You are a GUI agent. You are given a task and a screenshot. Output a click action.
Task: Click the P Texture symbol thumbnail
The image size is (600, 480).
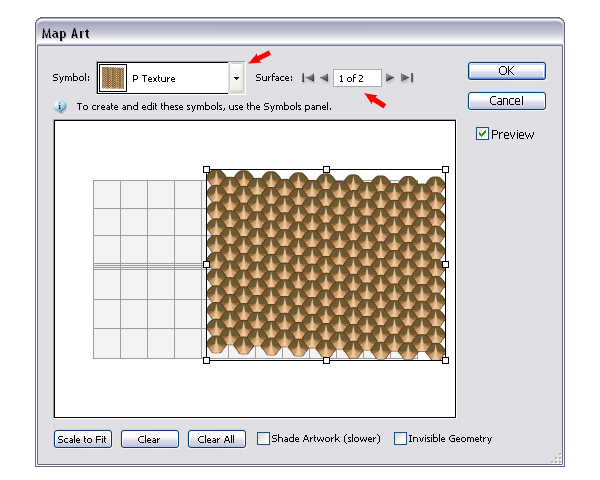[112, 78]
